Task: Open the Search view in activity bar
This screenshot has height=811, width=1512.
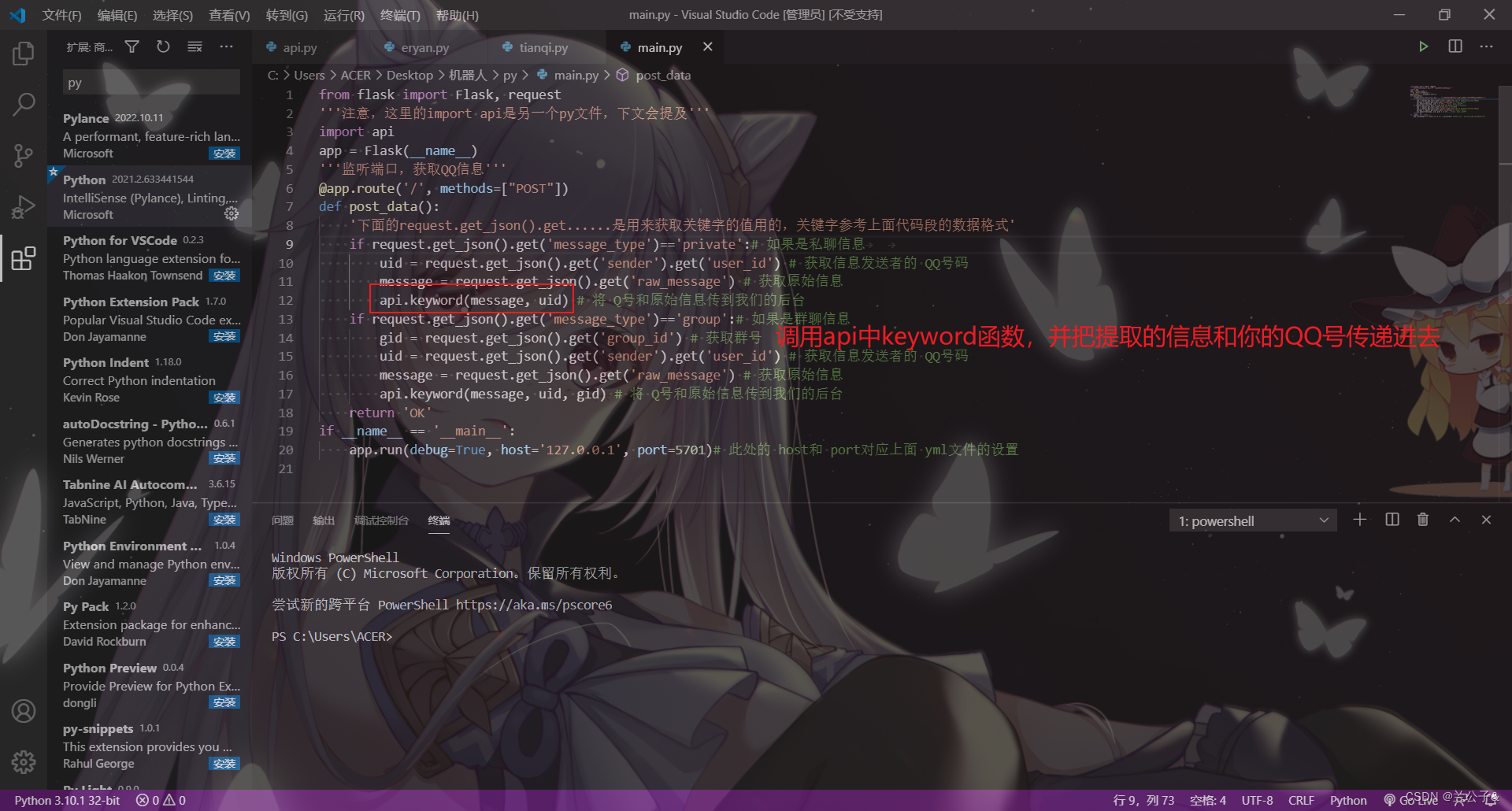Action: pyautogui.click(x=24, y=104)
